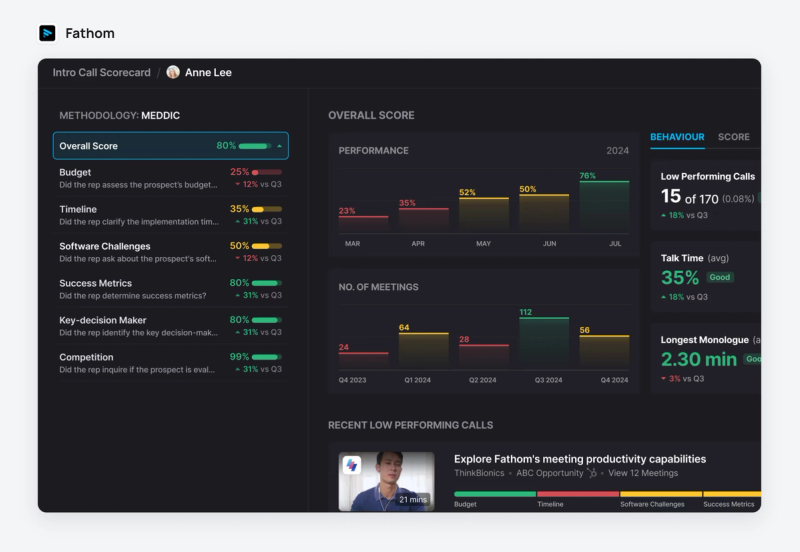Click the Success Metrics timeline segment
This screenshot has height=552, width=800.
click(732, 494)
